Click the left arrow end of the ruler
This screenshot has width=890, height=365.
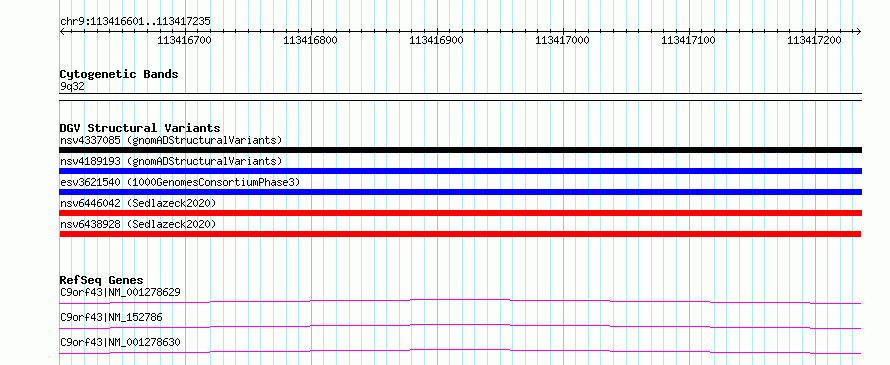coord(62,31)
